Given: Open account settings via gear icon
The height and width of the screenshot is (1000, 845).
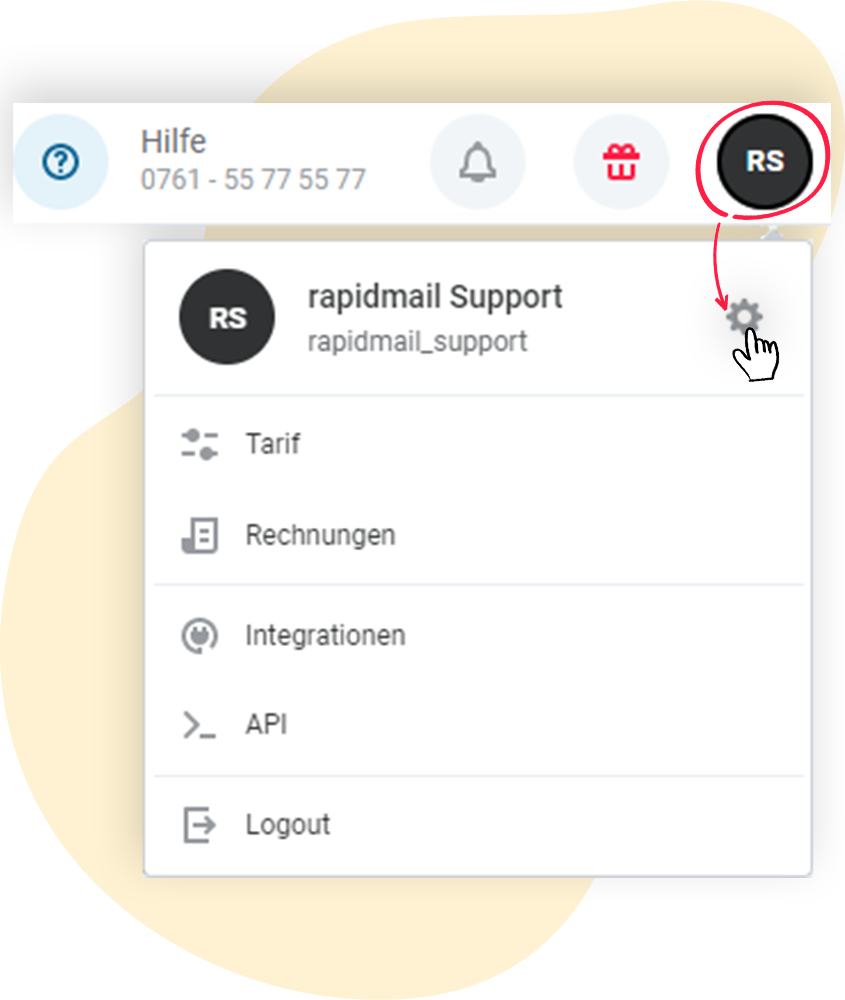Looking at the screenshot, I should 744,316.
